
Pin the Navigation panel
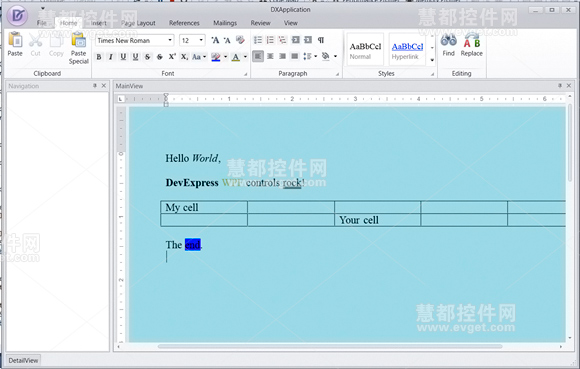click(x=95, y=85)
